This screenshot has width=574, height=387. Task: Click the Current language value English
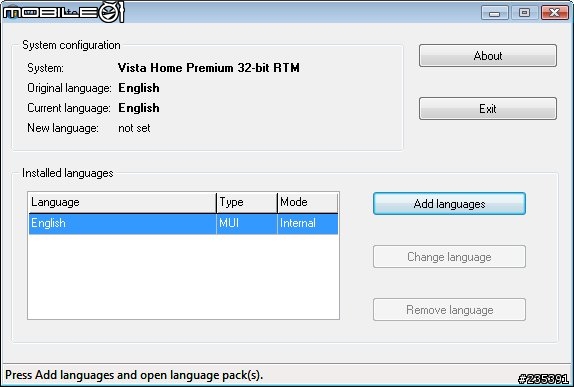[x=139, y=108]
